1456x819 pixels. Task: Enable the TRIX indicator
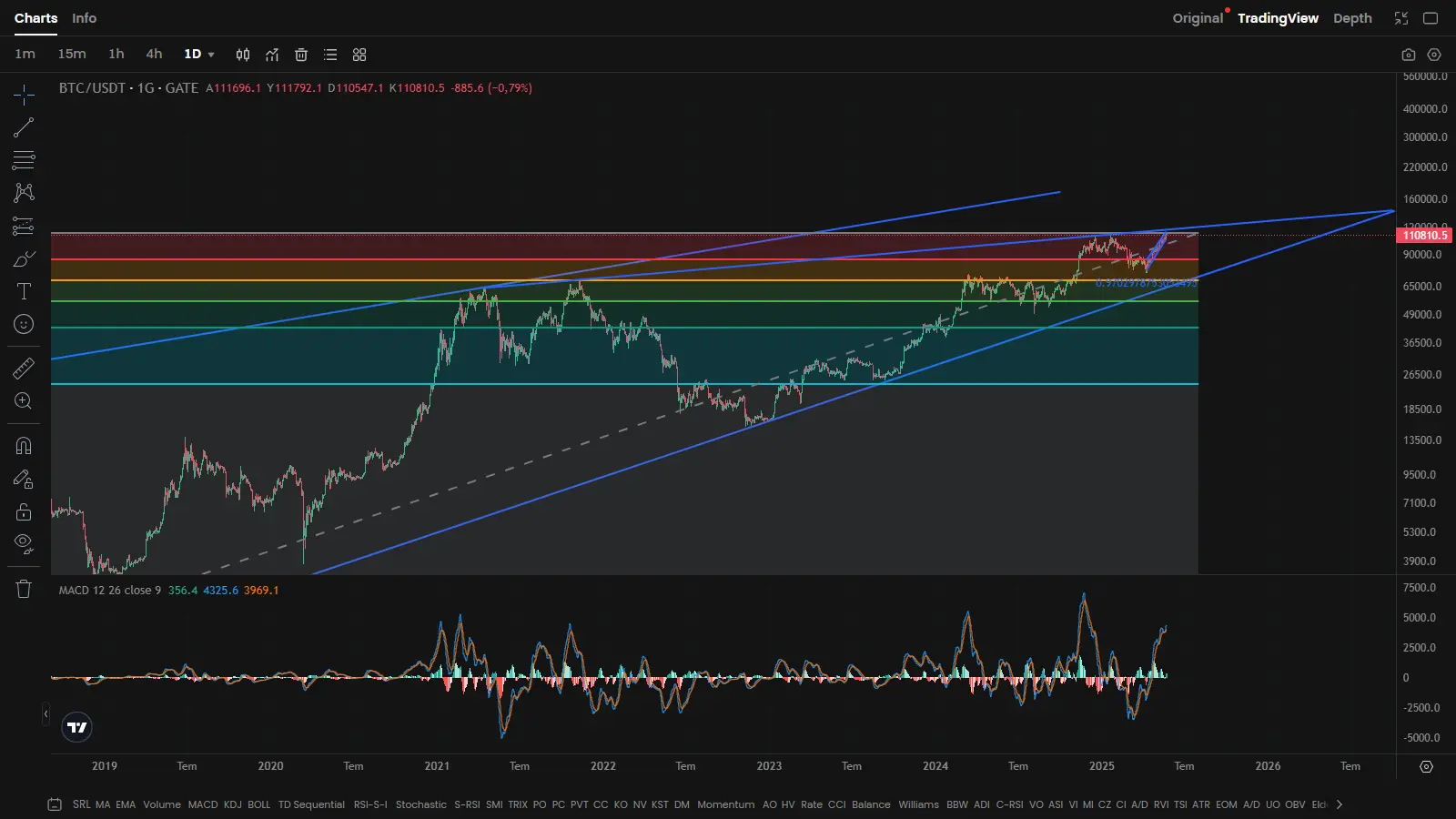518,804
